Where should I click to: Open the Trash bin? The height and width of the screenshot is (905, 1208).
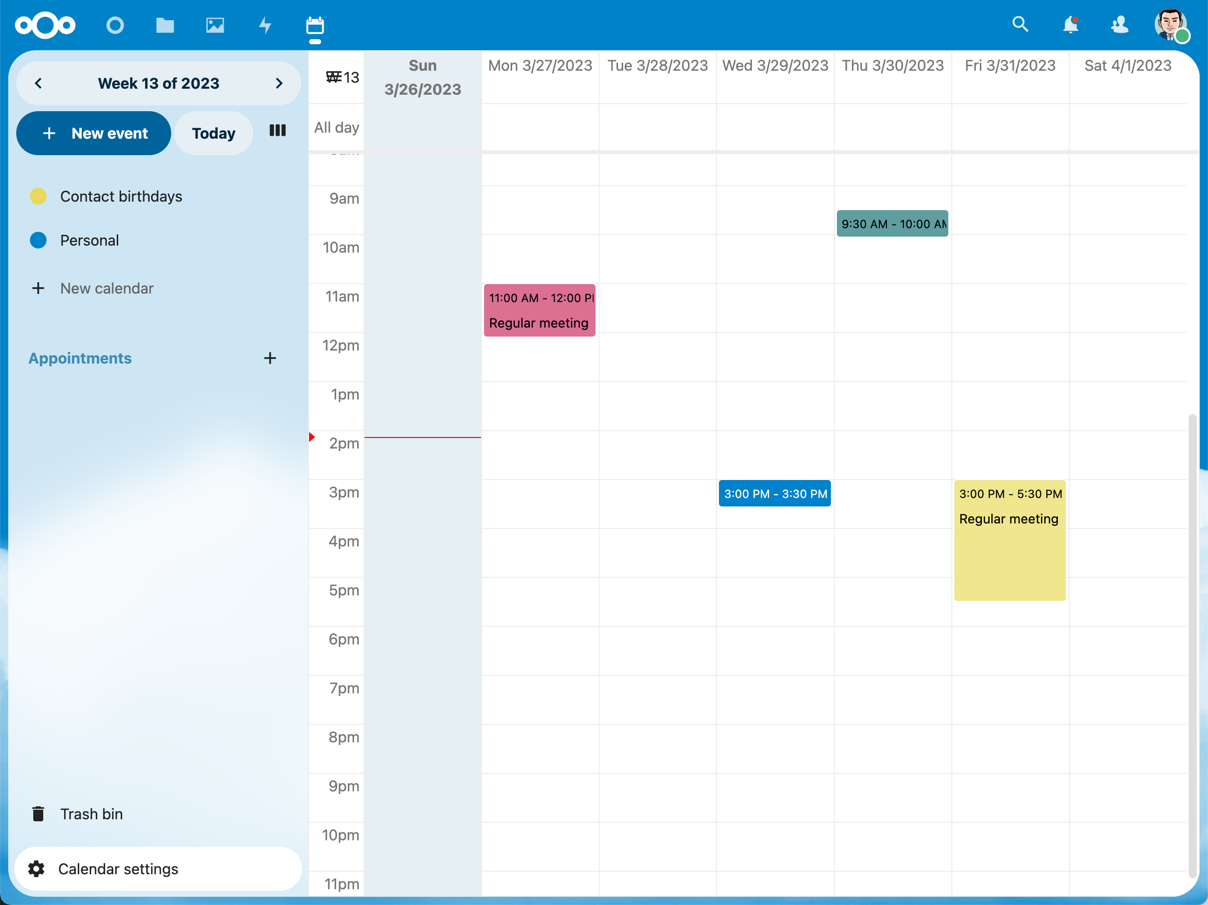pos(91,814)
